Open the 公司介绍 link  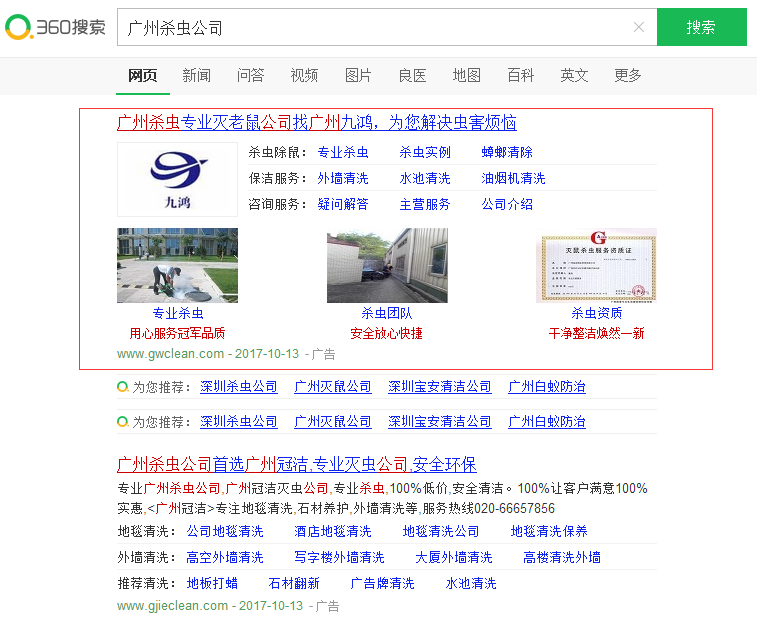(x=507, y=204)
